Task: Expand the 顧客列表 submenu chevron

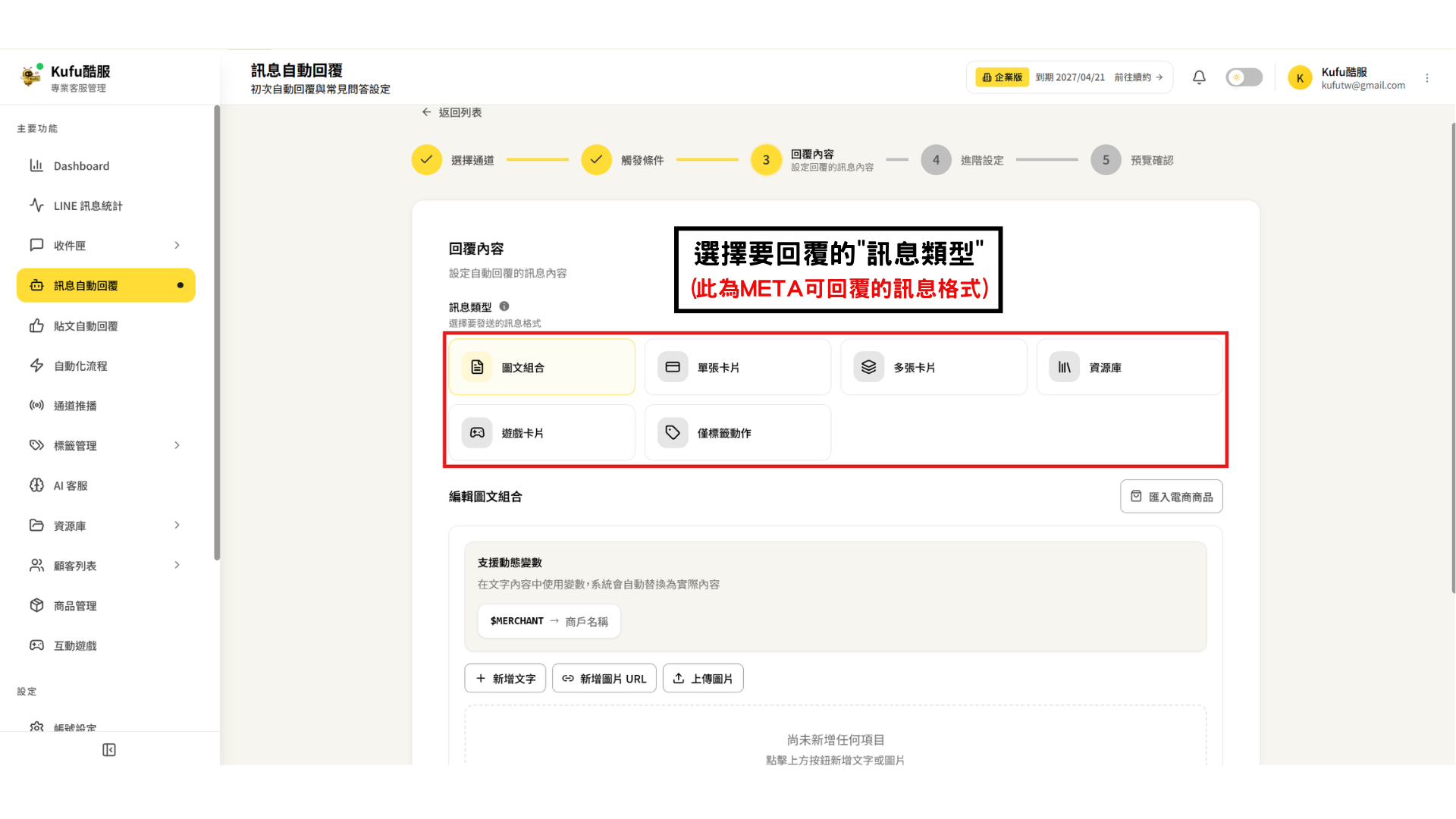Action: pyautogui.click(x=177, y=565)
